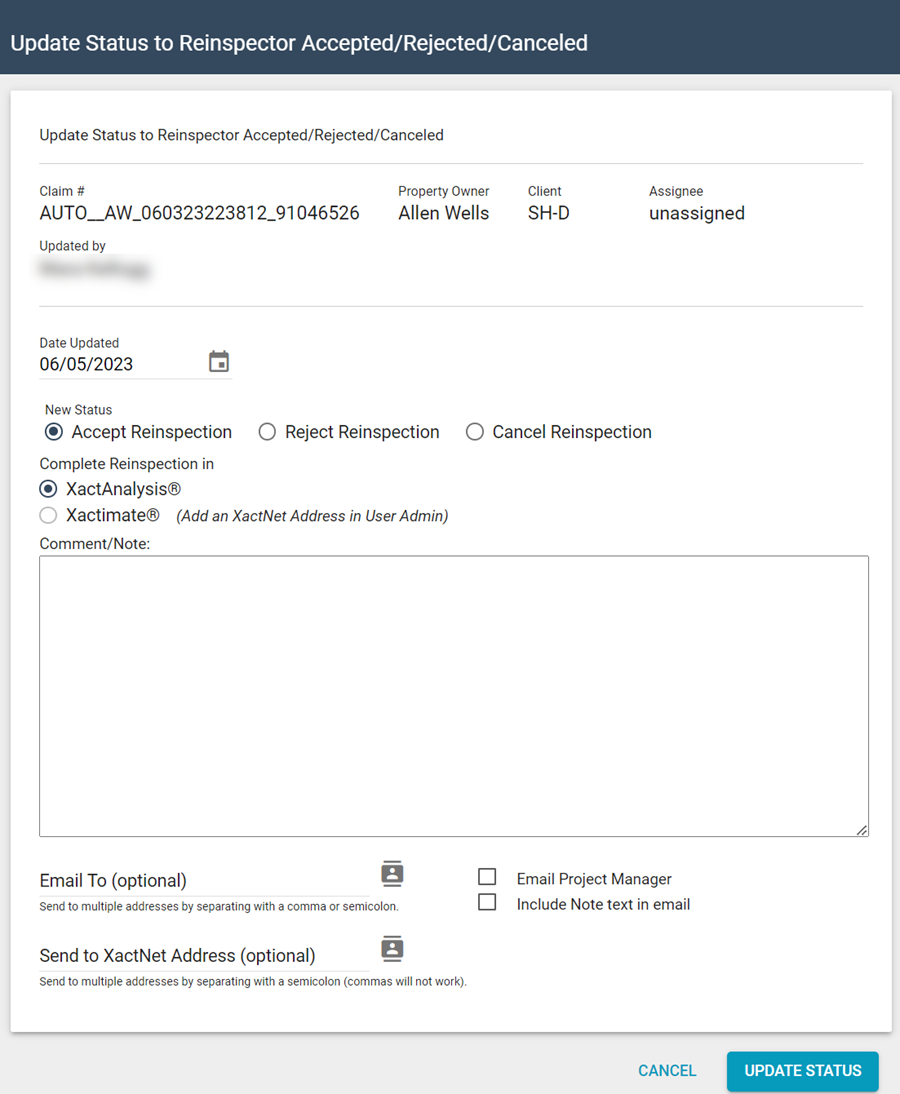Click the claim number AUTO__AW_060323223812_91046526
900x1094 pixels.
pyautogui.click(x=199, y=213)
